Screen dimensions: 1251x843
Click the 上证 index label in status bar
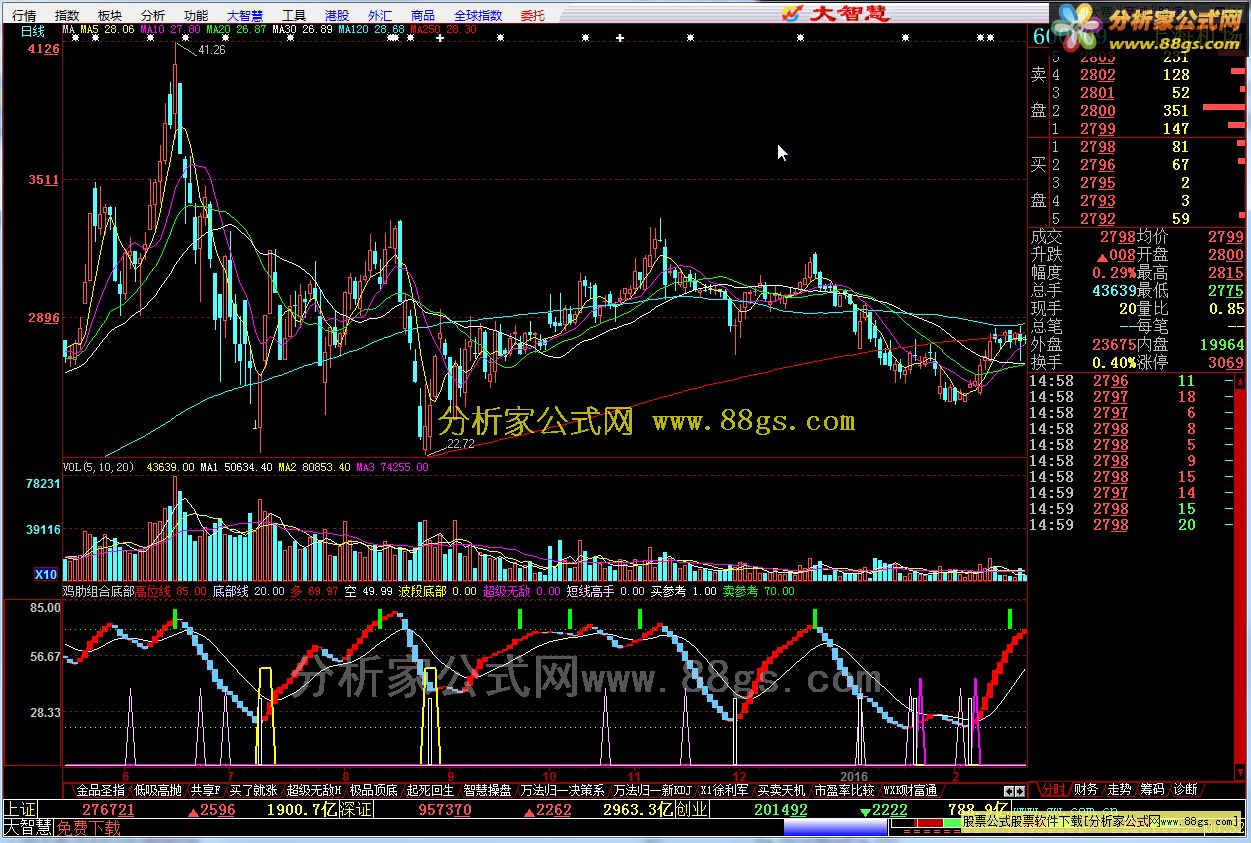19,810
